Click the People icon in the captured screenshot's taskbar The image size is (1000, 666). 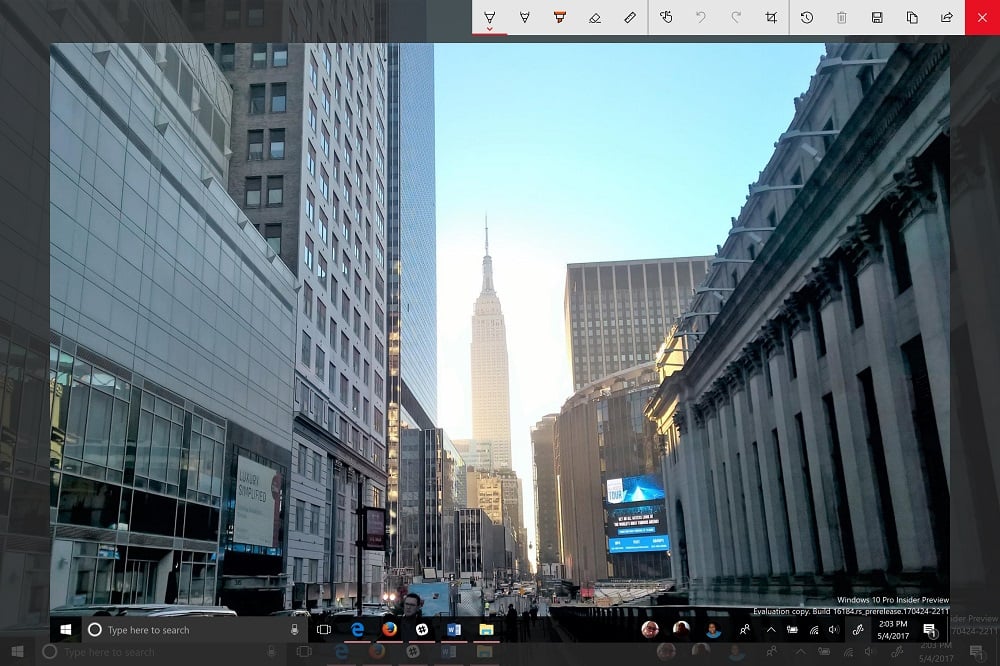pyautogui.click(x=744, y=630)
